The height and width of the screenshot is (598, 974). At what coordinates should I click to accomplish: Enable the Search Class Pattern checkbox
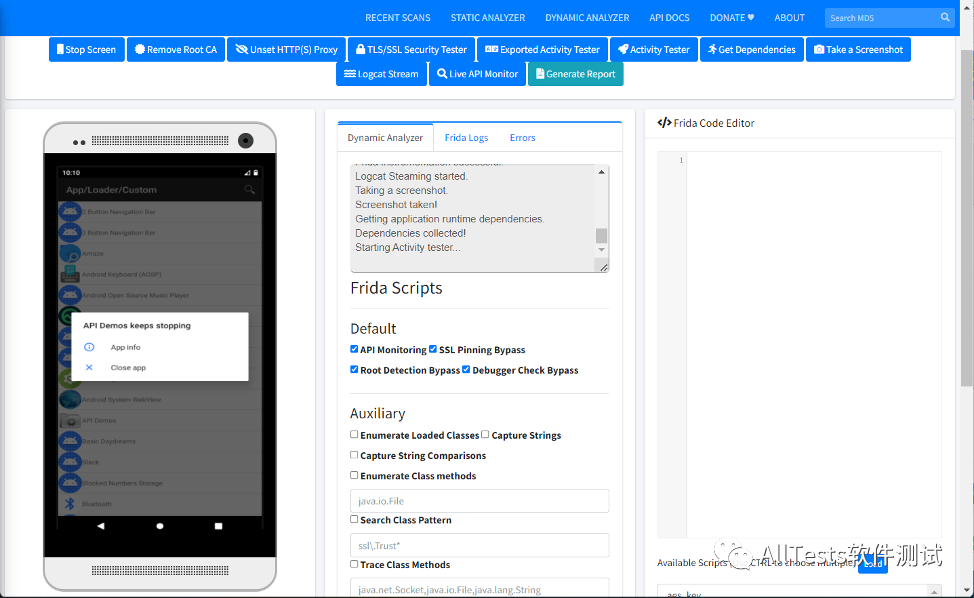(x=354, y=519)
